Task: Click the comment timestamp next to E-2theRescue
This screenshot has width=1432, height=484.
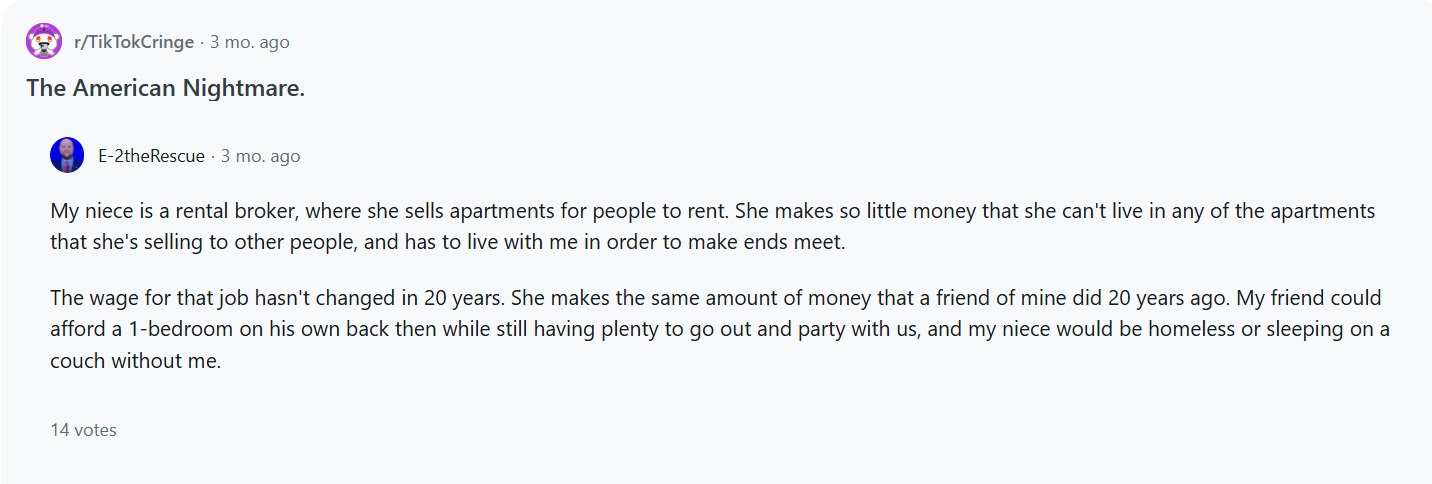Action: pos(260,156)
